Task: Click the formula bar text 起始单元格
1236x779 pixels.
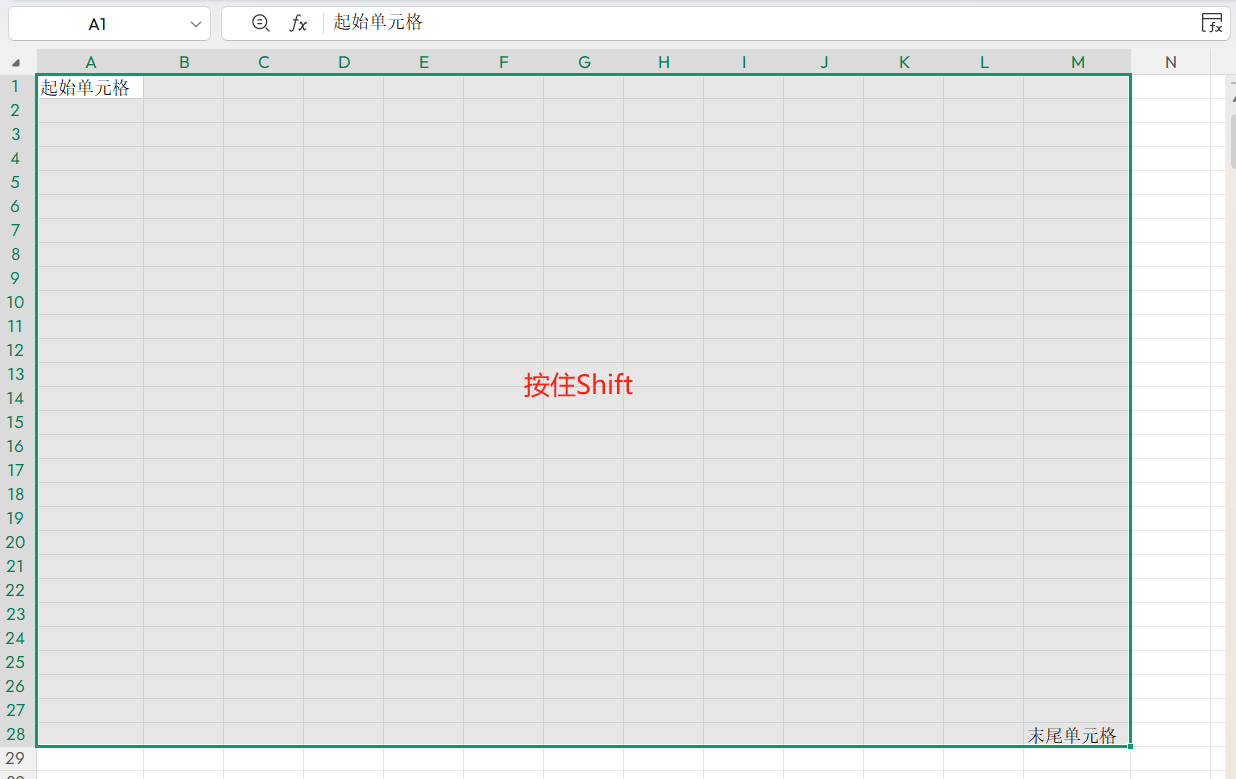Action: pos(378,23)
